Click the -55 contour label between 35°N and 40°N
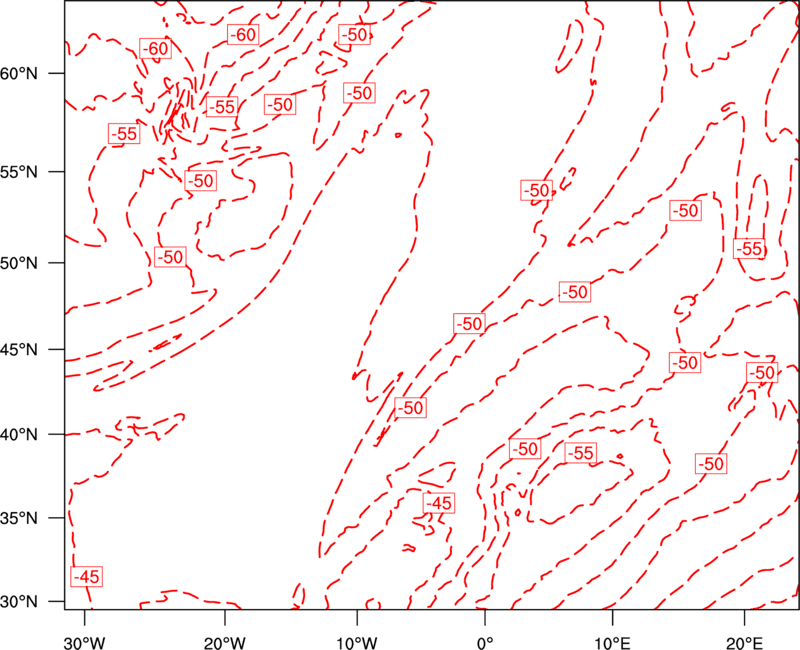 [x=581, y=453]
